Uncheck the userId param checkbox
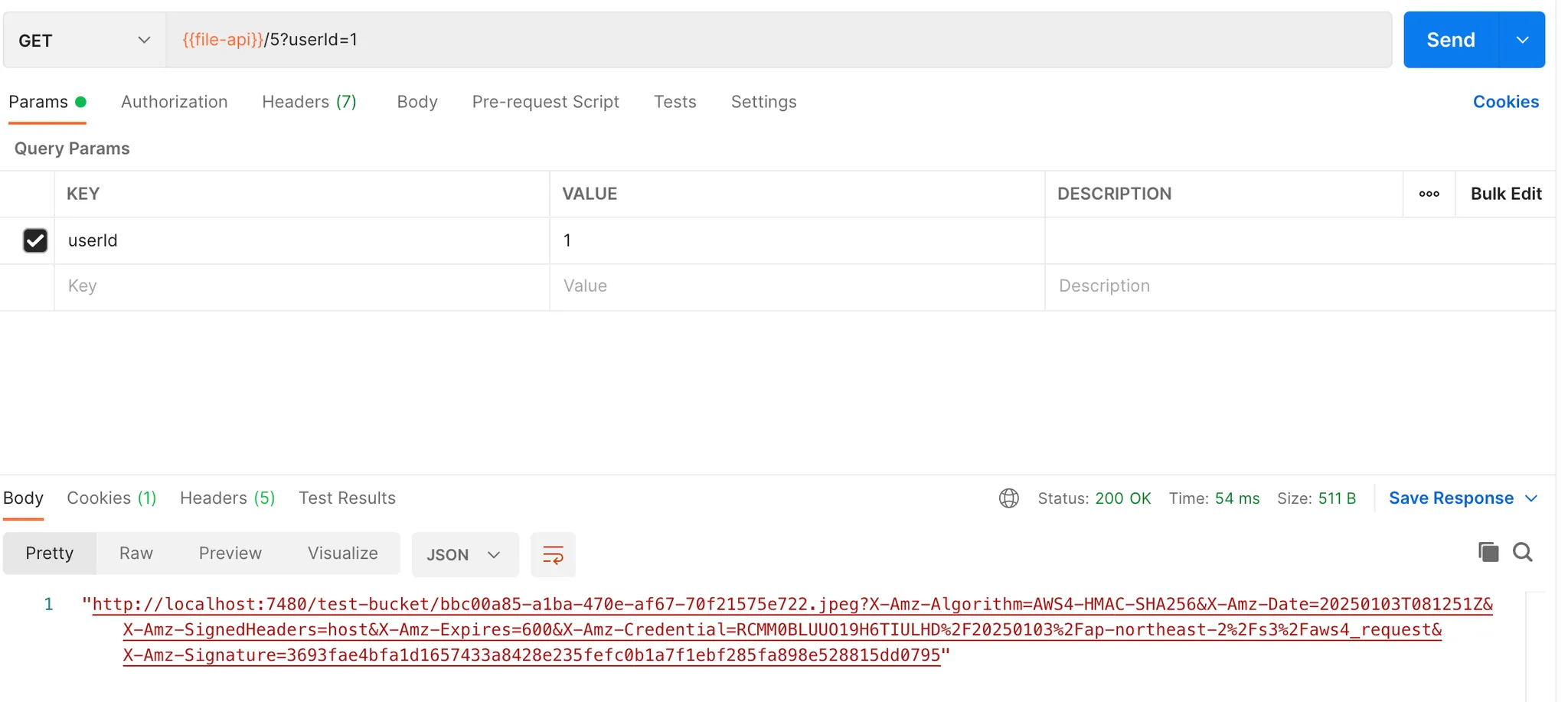Viewport: 1568px width, 702px height. 35,240
